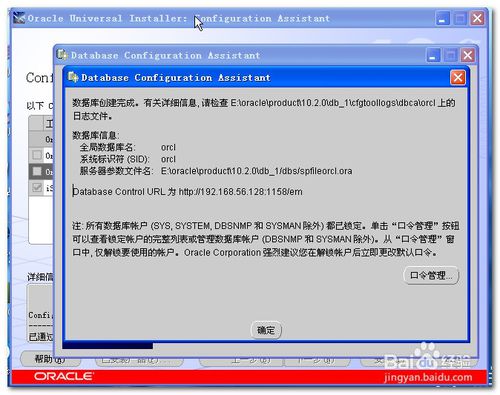Click the 帮助 help button in installer window
This screenshot has width=500, height=395.
pyautogui.click(x=50, y=359)
